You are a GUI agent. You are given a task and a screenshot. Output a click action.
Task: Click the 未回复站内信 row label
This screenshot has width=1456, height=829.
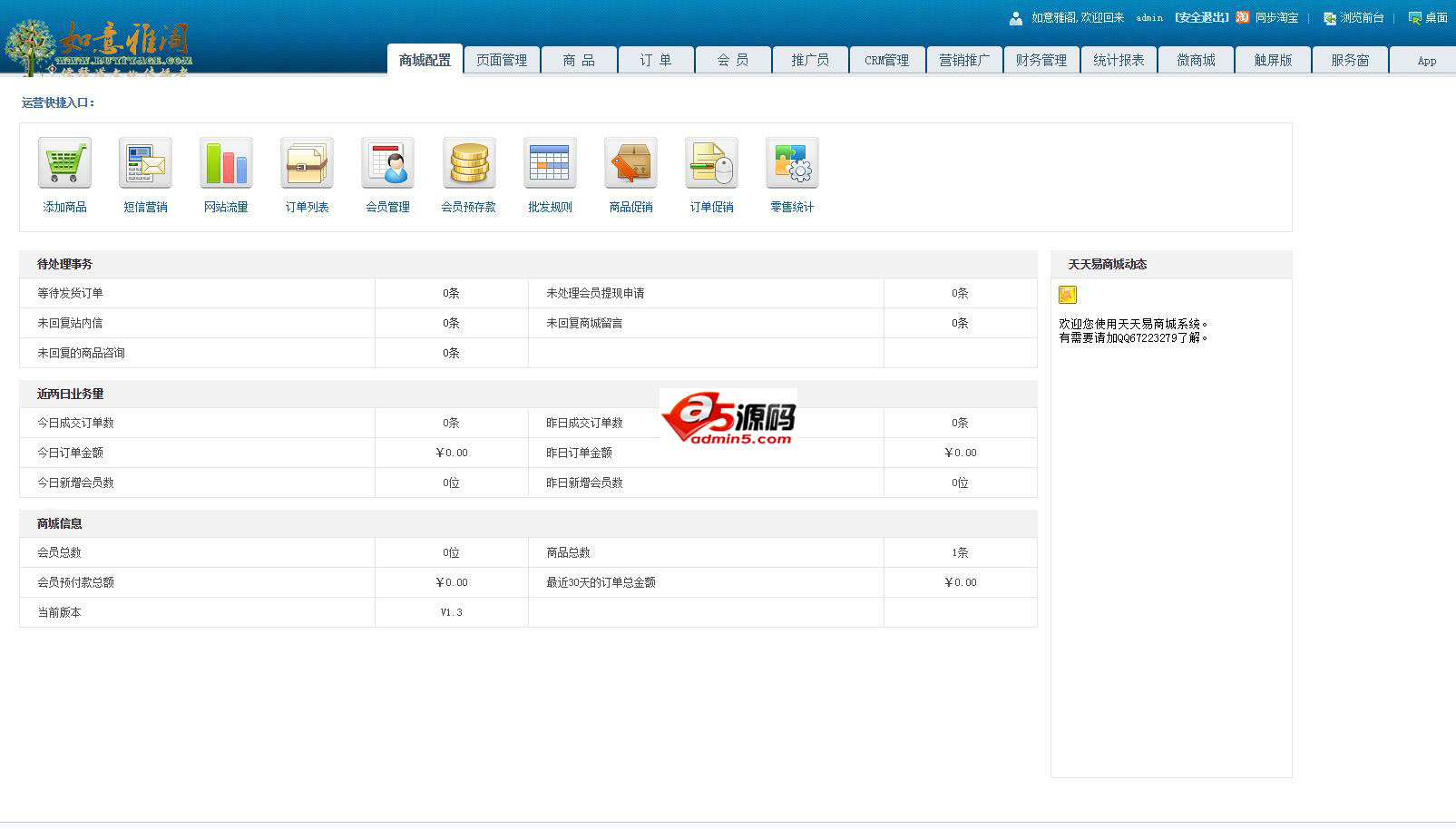click(70, 323)
